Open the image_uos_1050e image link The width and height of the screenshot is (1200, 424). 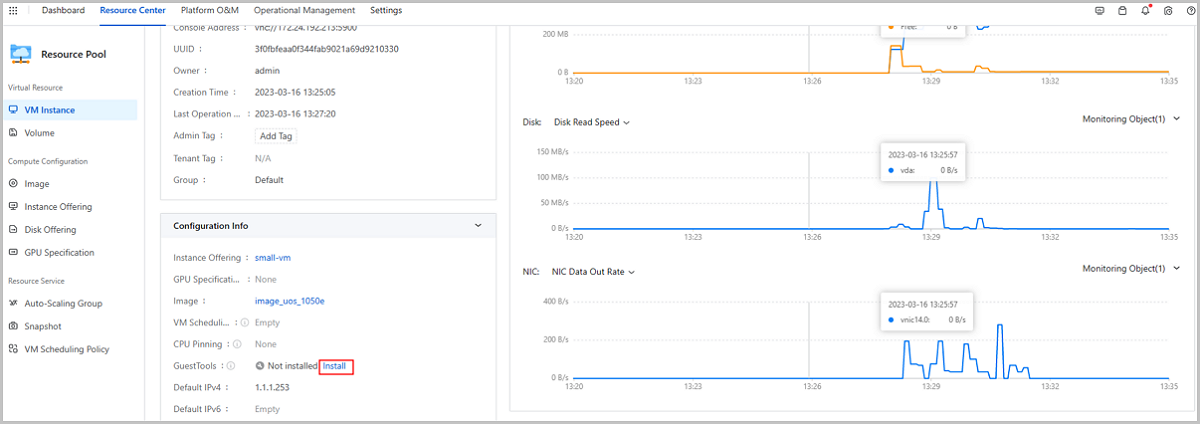(290, 301)
